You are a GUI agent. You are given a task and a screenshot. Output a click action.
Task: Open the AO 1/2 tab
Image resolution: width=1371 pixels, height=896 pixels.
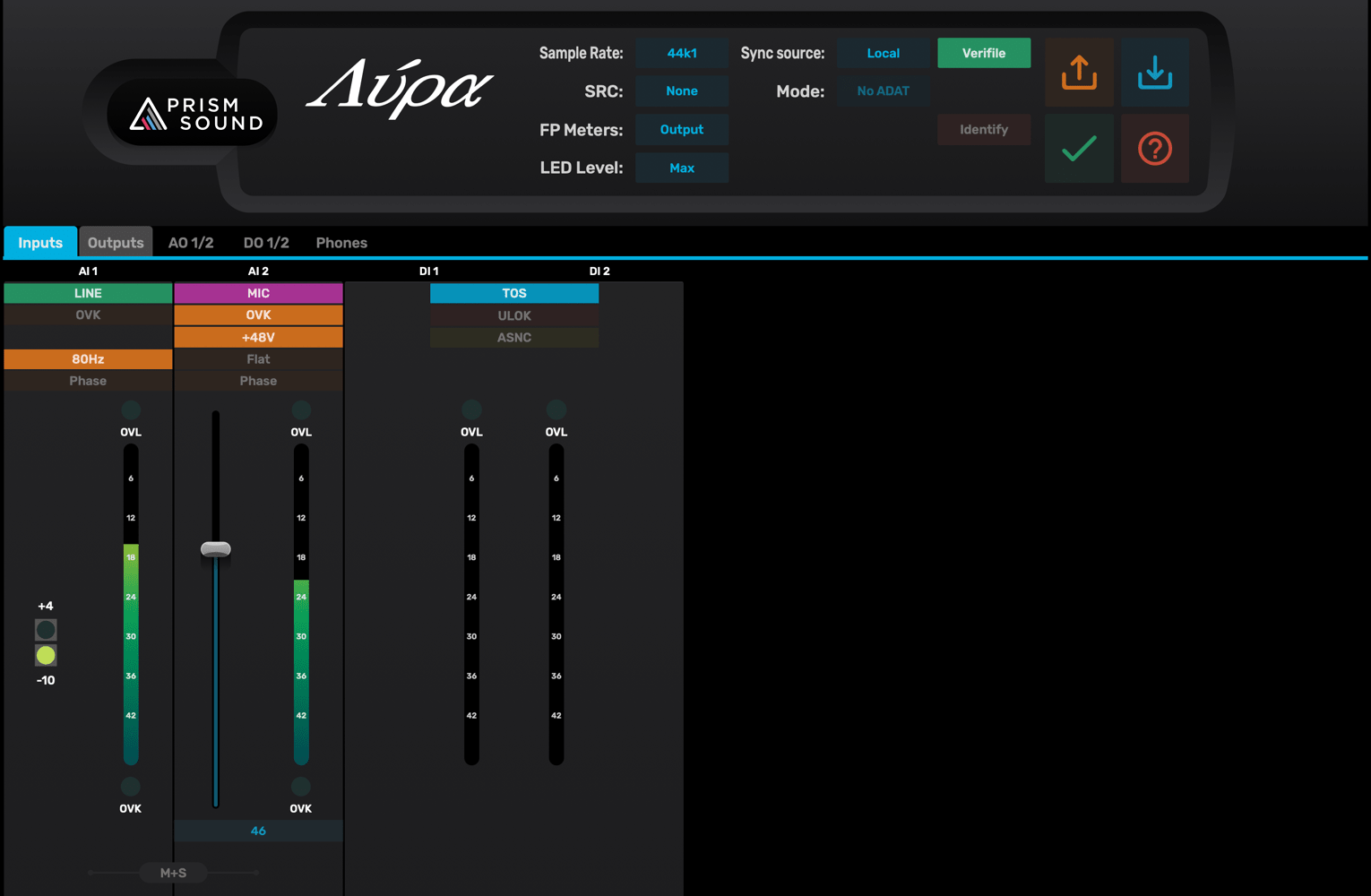[191, 242]
